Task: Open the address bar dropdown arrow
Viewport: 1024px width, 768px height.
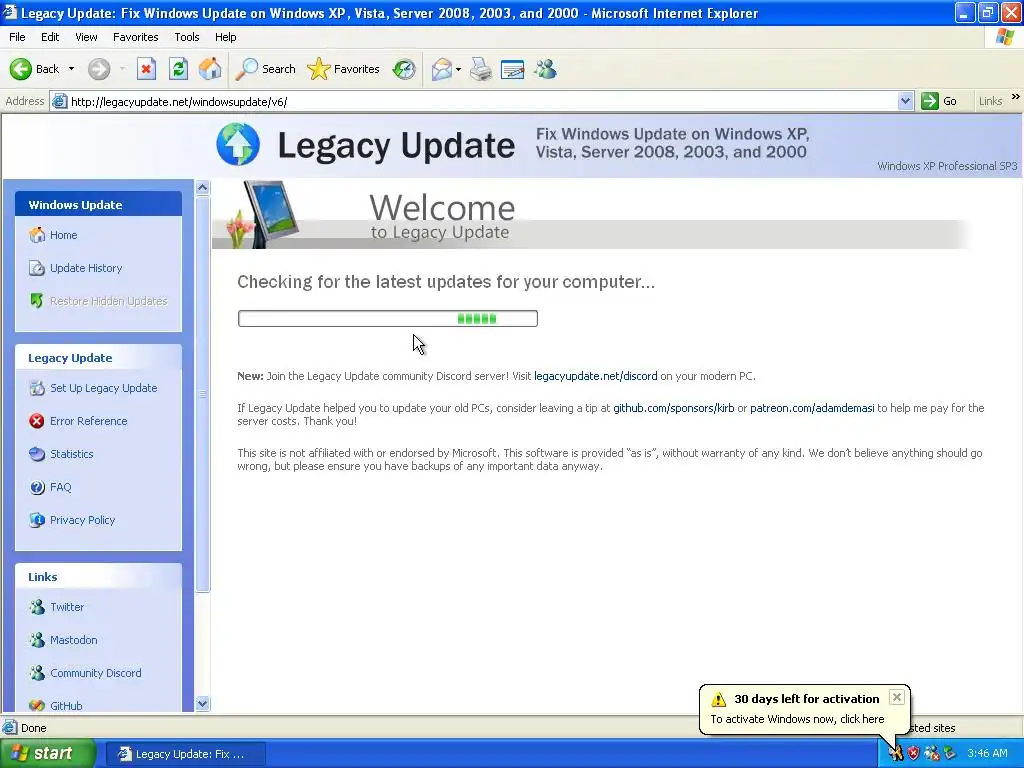Action: (x=904, y=101)
